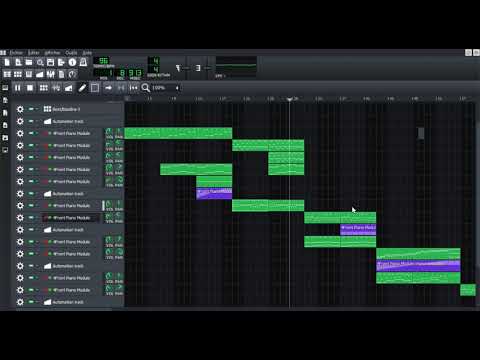480x360 pixels.
Task: Adjust the master pitch slider
Action: pos(207,68)
